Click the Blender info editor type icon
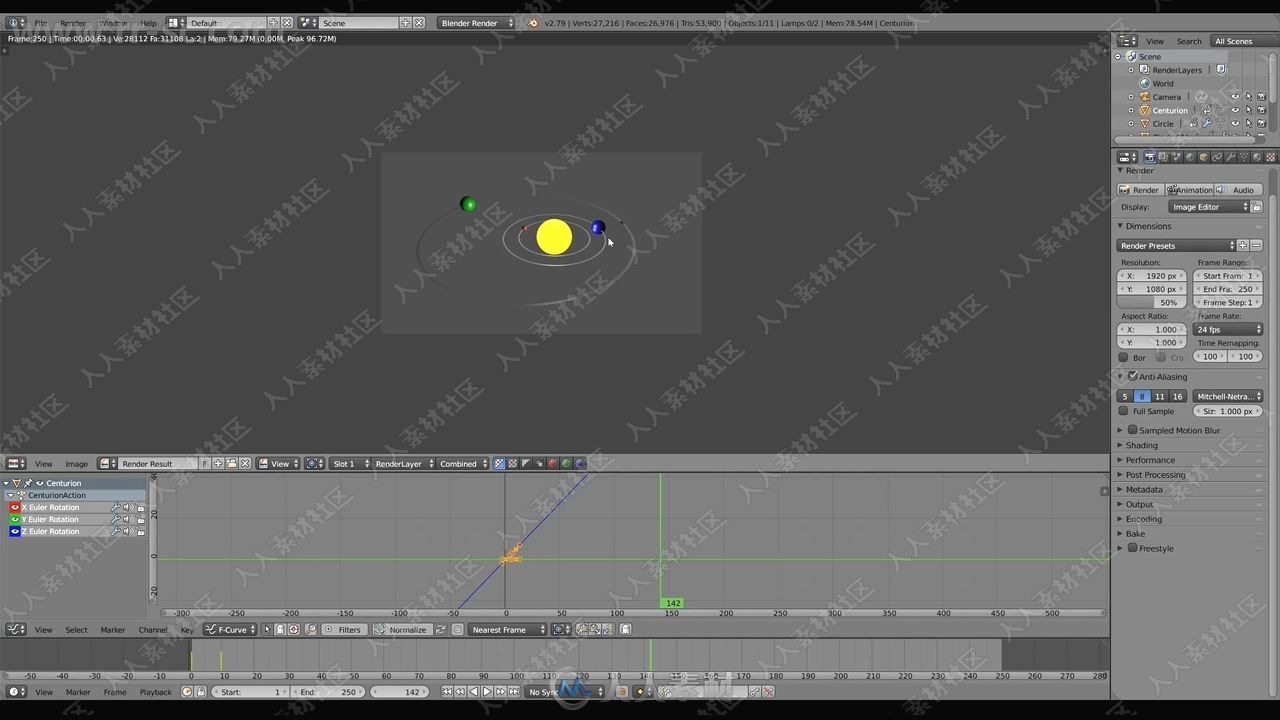The width and height of the screenshot is (1280, 720). click(14, 22)
